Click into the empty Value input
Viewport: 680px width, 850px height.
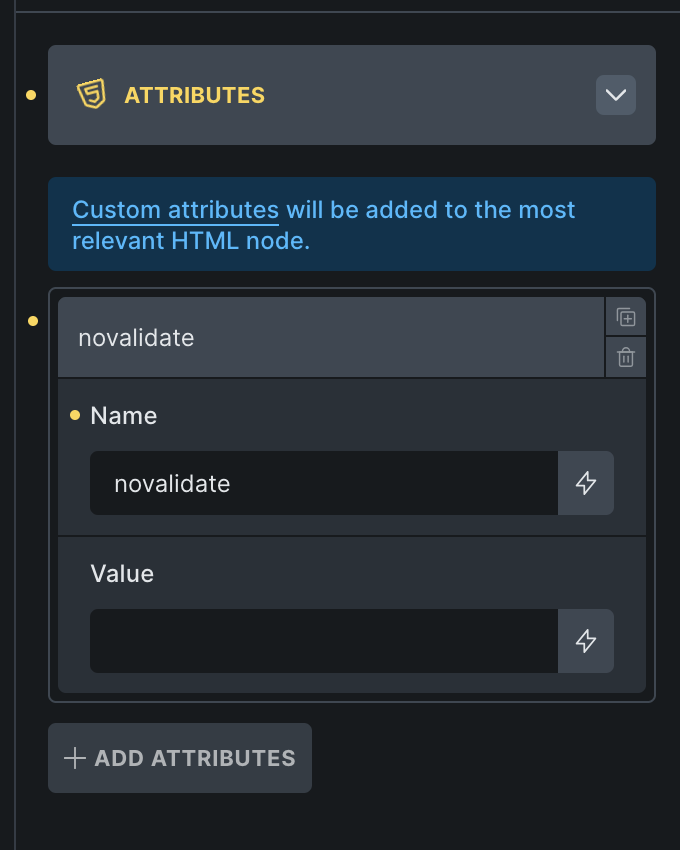pyautogui.click(x=323, y=641)
